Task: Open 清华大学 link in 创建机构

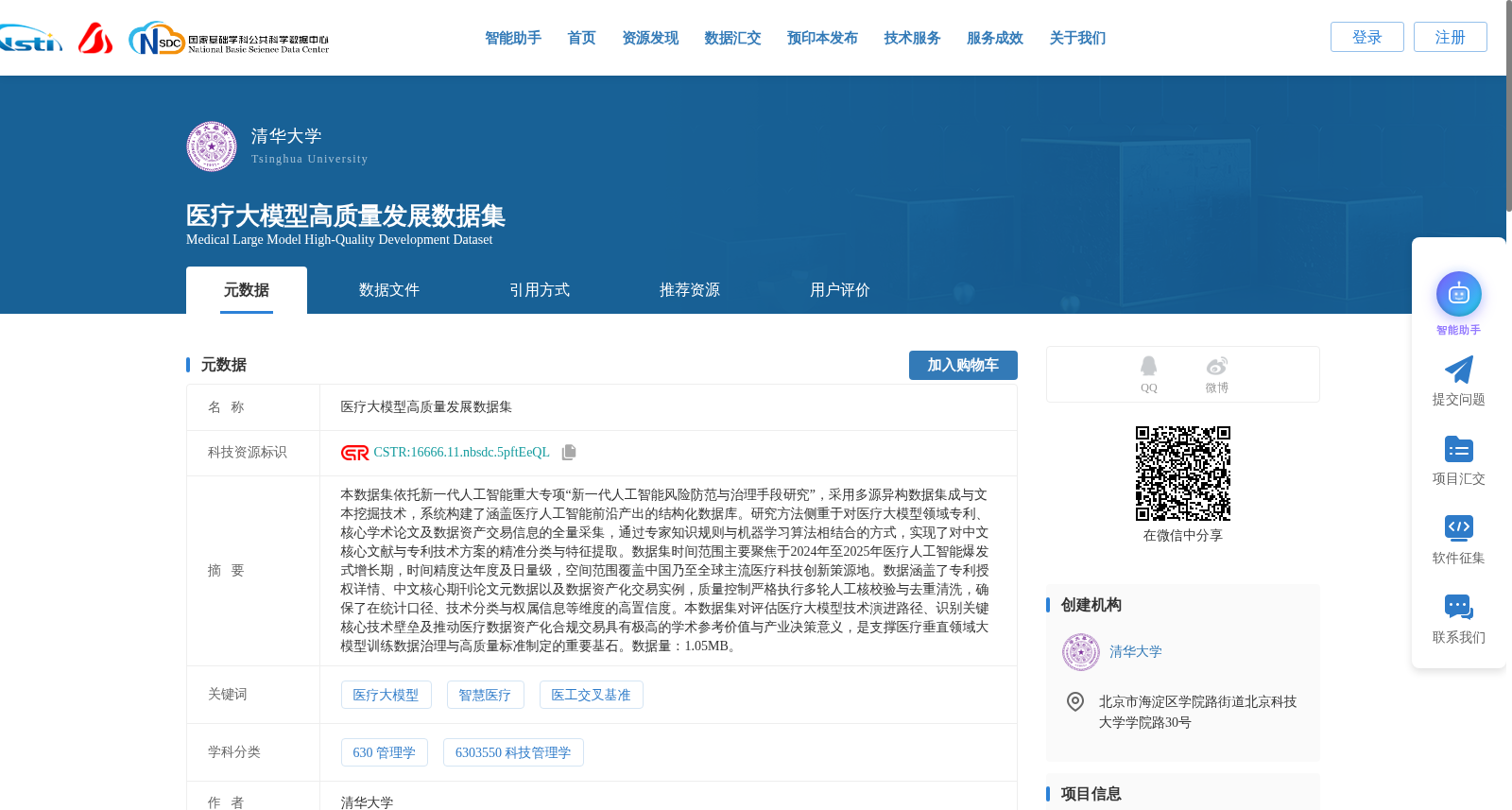Action: [x=1135, y=652]
